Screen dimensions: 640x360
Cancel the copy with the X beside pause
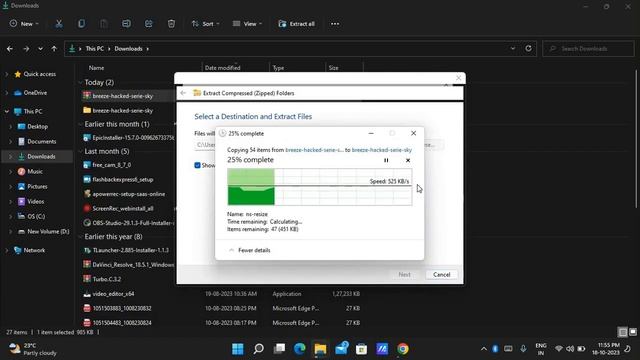point(408,160)
